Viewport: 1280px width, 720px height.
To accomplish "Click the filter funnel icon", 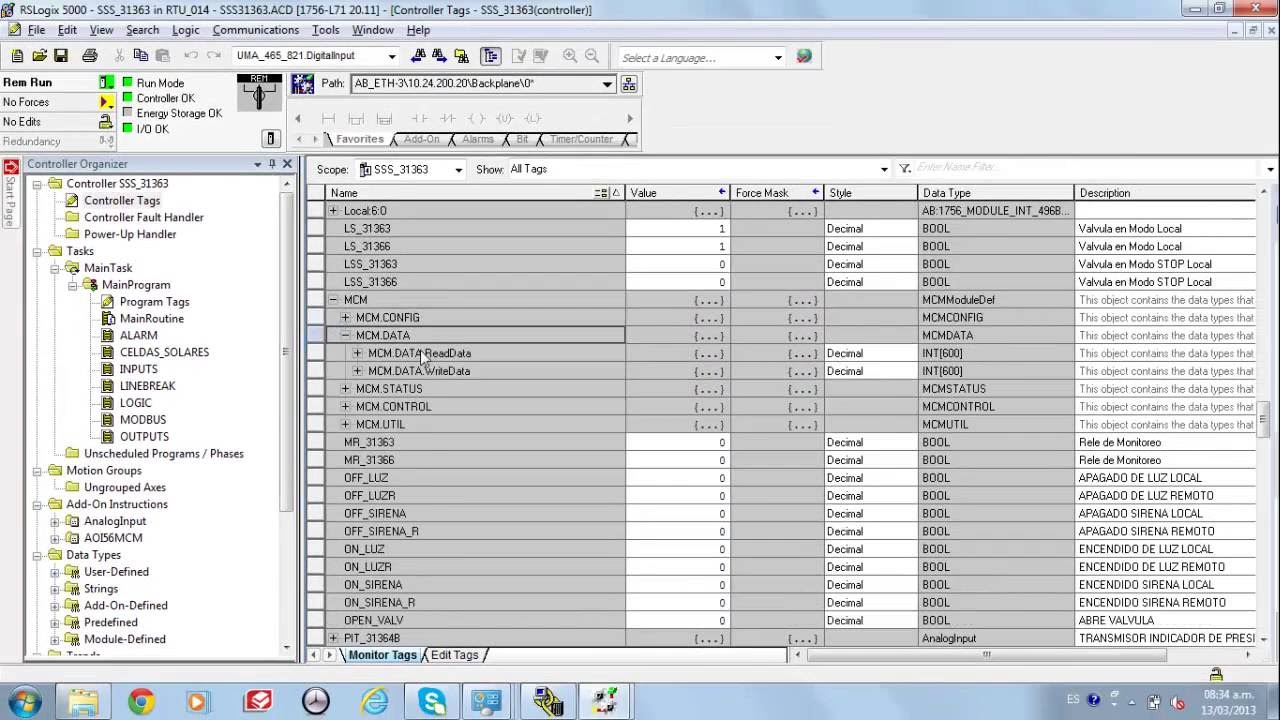I will click(x=904, y=169).
